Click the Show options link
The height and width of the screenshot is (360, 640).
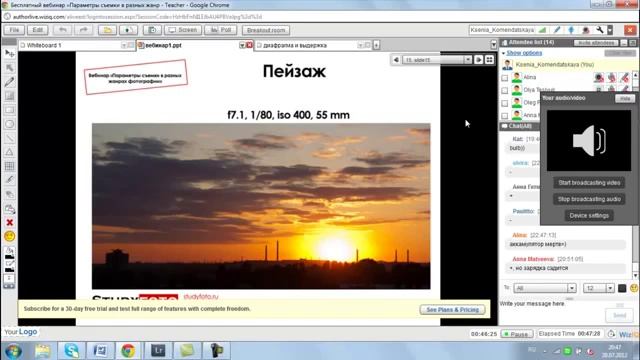524,53
